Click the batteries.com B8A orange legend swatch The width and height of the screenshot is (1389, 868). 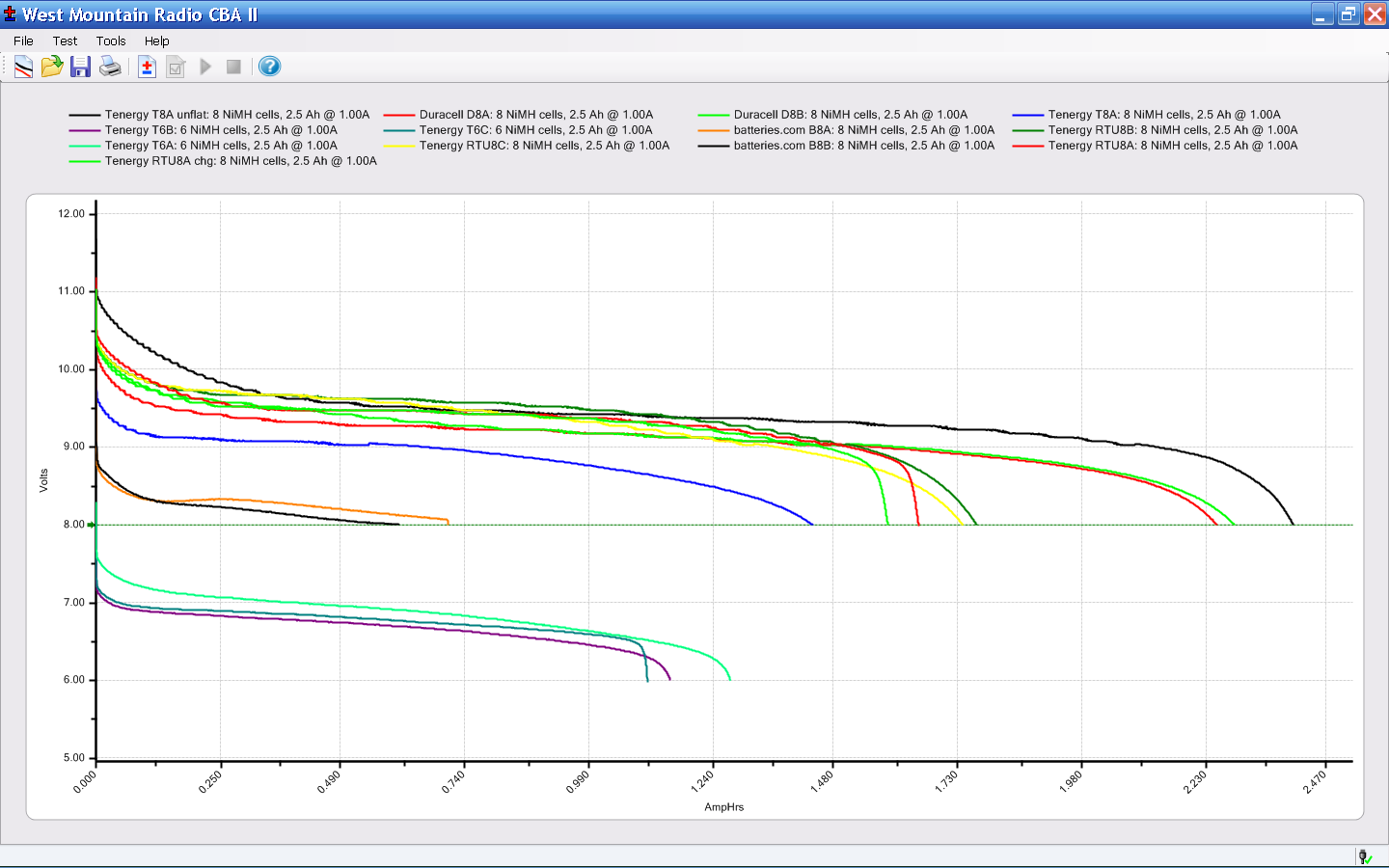pos(714,130)
